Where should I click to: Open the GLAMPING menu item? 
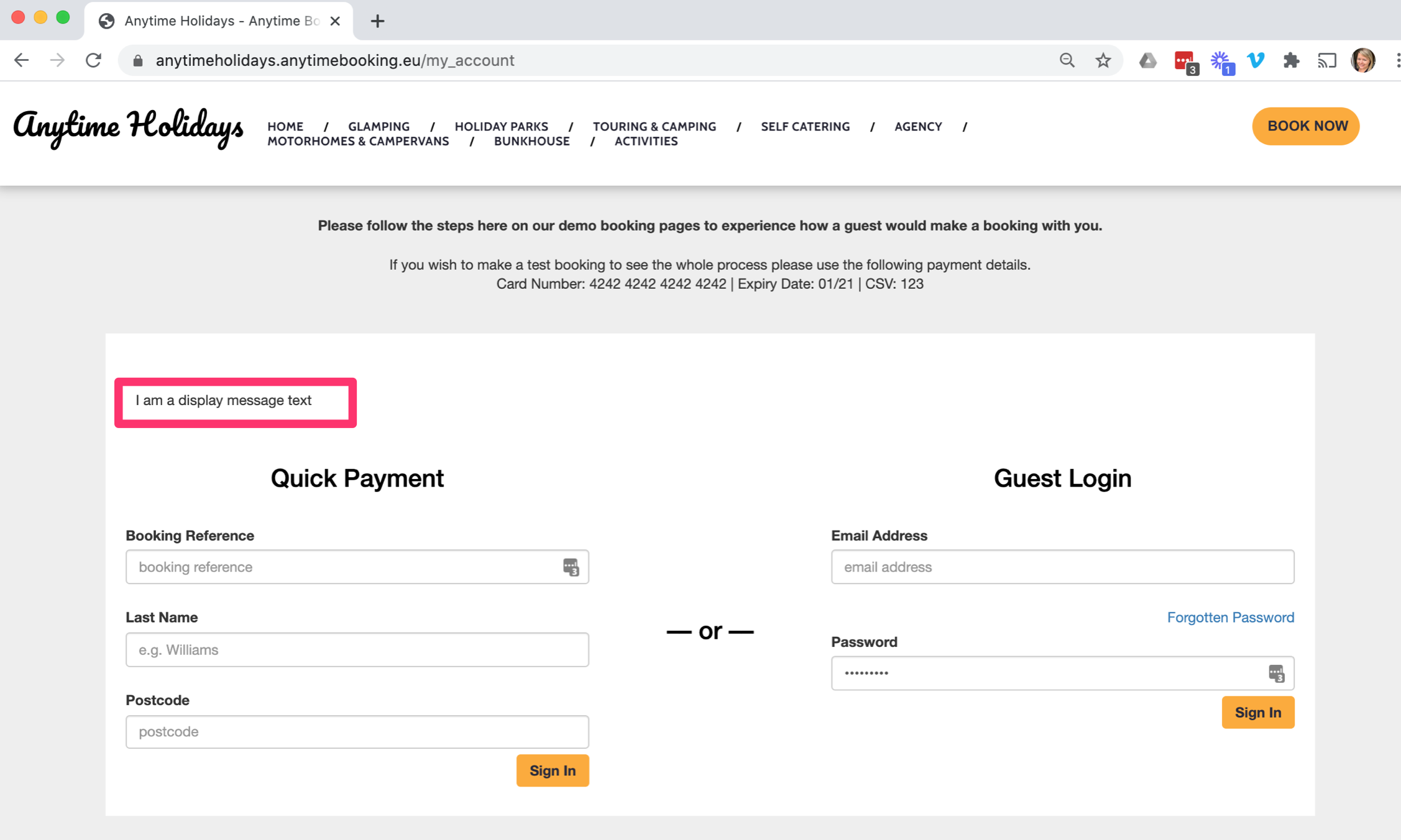pyautogui.click(x=379, y=126)
